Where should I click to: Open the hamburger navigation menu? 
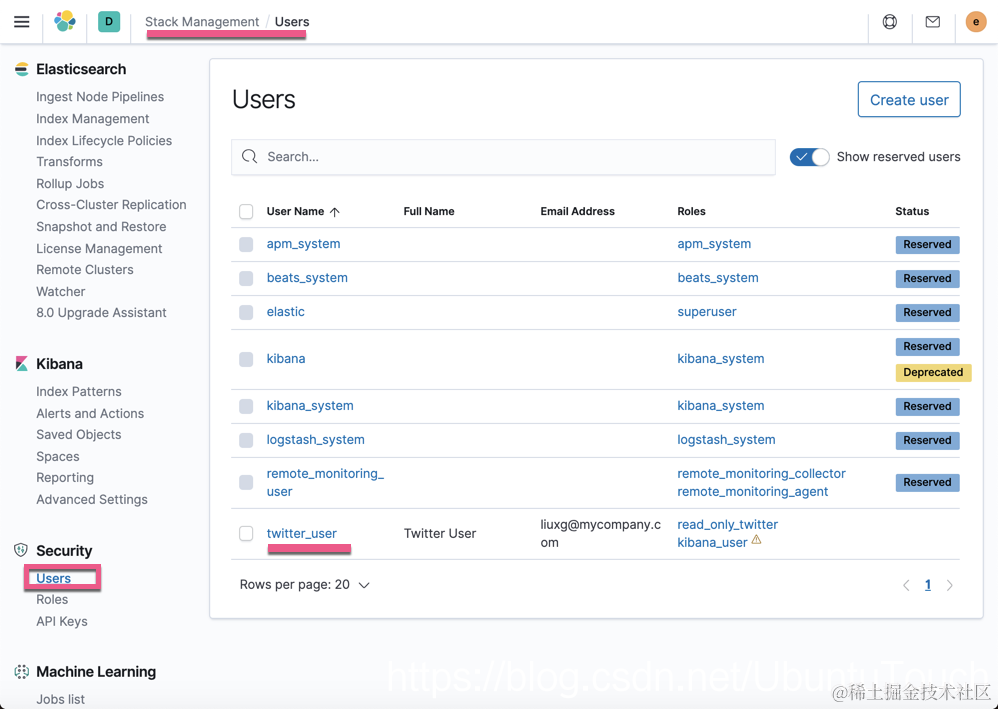point(22,22)
